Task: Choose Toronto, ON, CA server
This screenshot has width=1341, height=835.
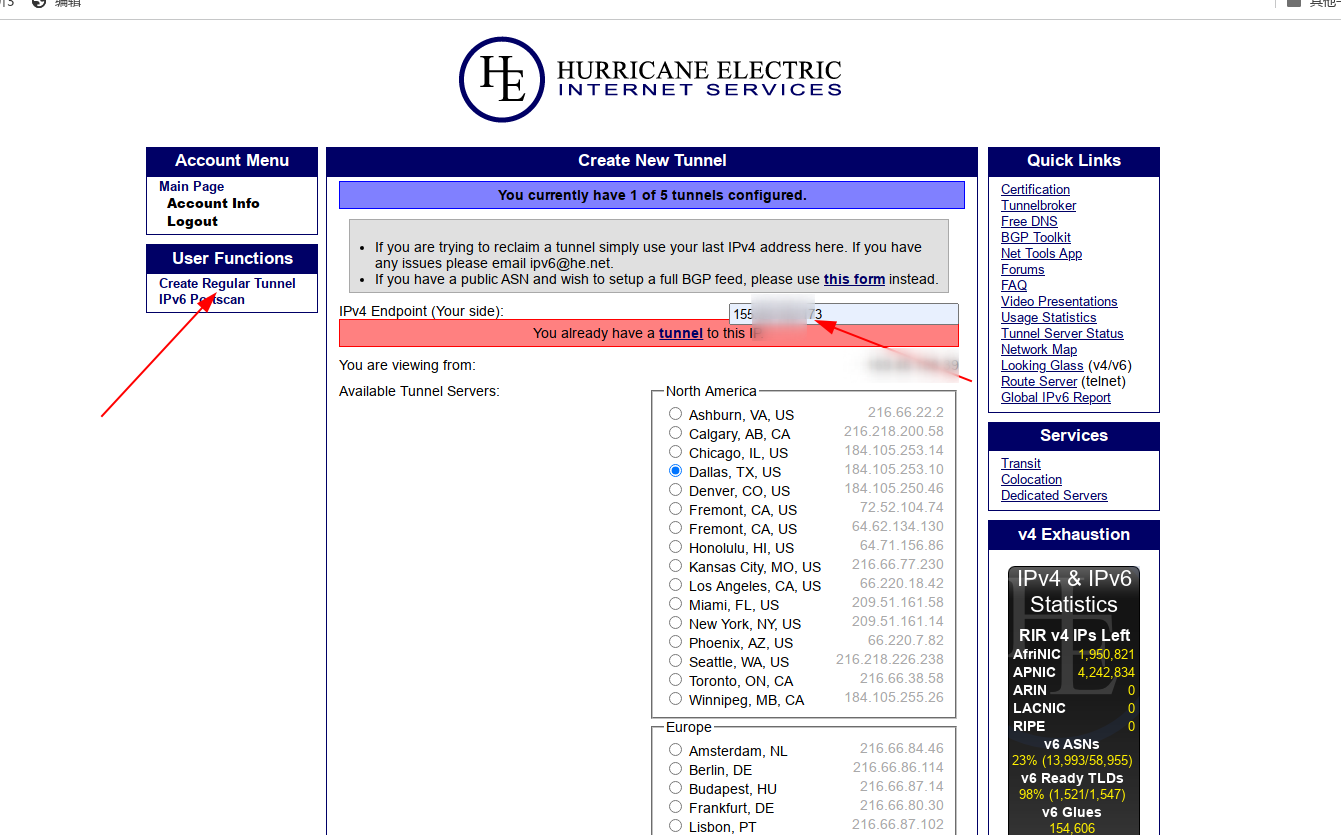Action: [676, 680]
